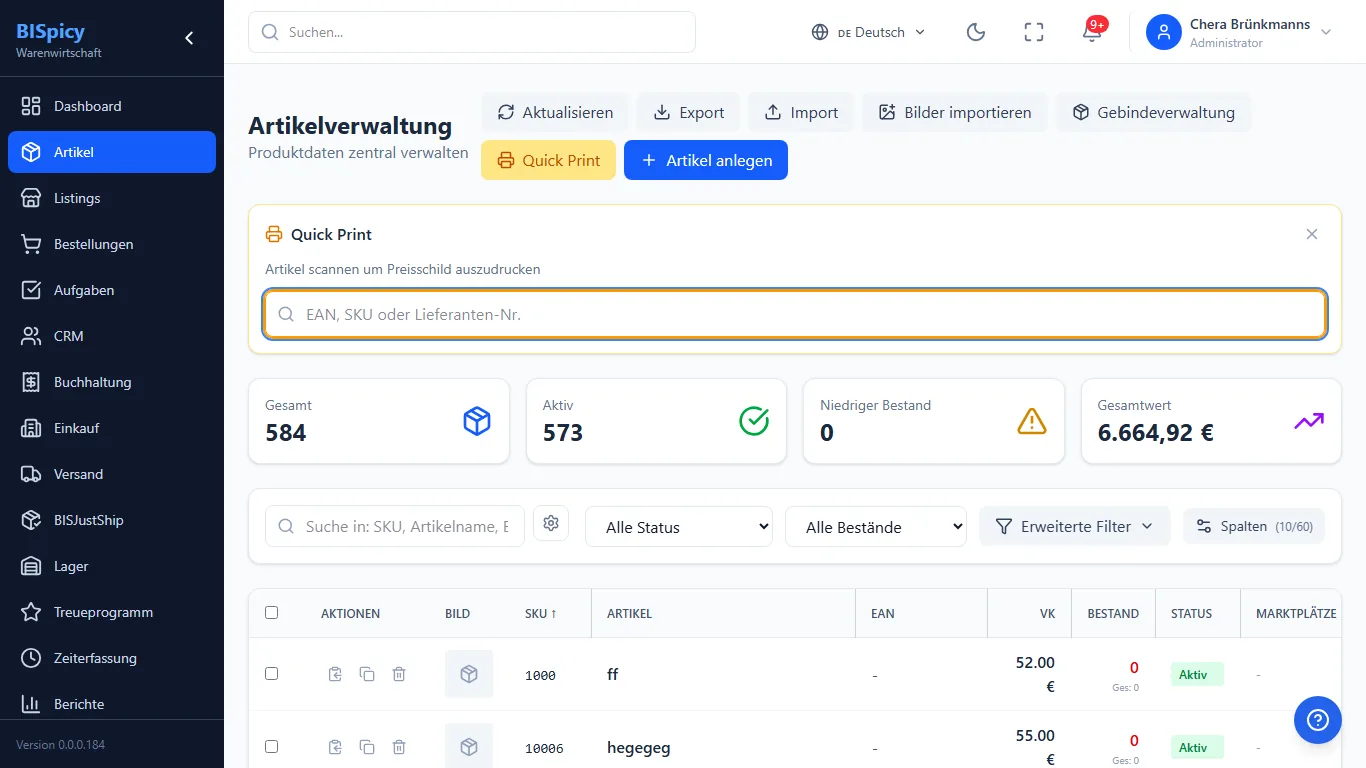The width and height of the screenshot is (1366, 768).
Task: Open the help question mark bubble
Action: pyautogui.click(x=1317, y=719)
